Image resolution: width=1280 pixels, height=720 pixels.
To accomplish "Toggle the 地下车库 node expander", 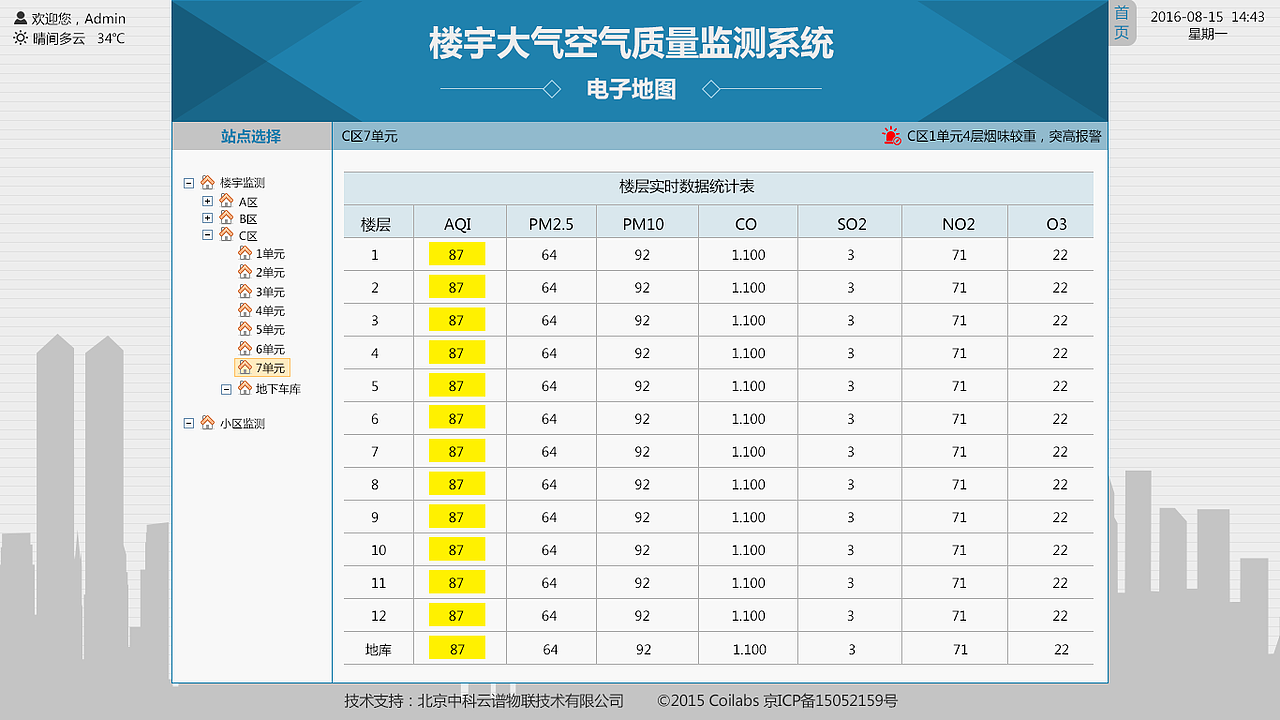I will coord(226,389).
